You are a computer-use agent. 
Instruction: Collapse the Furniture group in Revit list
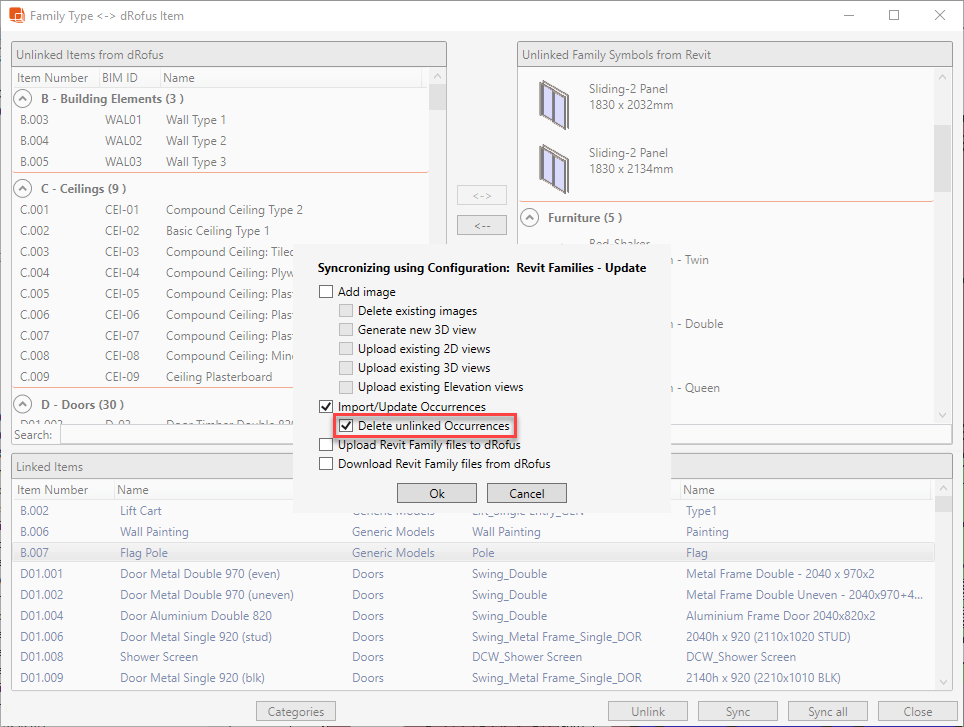pyautogui.click(x=529, y=217)
